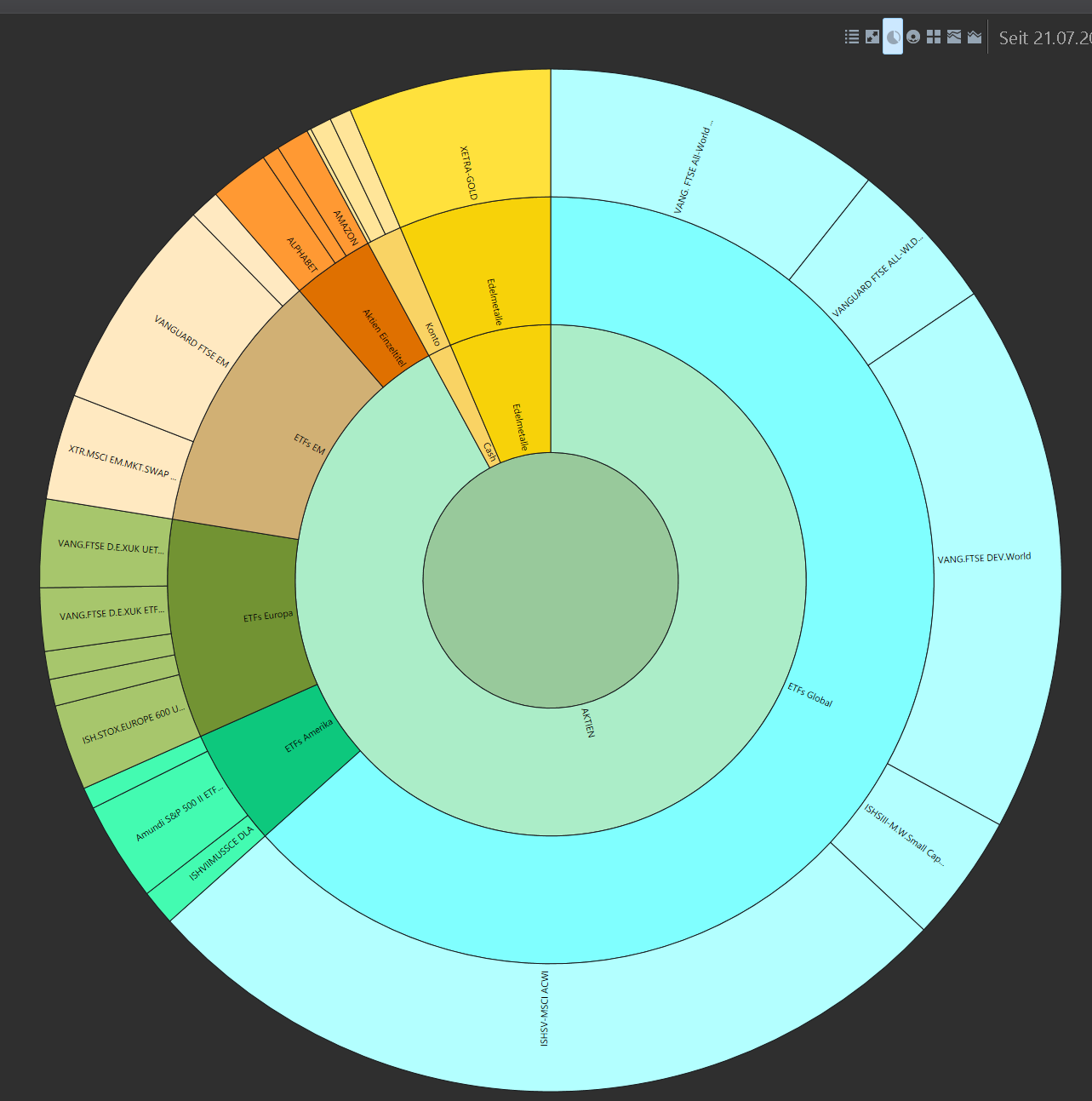Click the rebalancing arrows view icon
Screen dimensions: 1092x1101
point(872,37)
